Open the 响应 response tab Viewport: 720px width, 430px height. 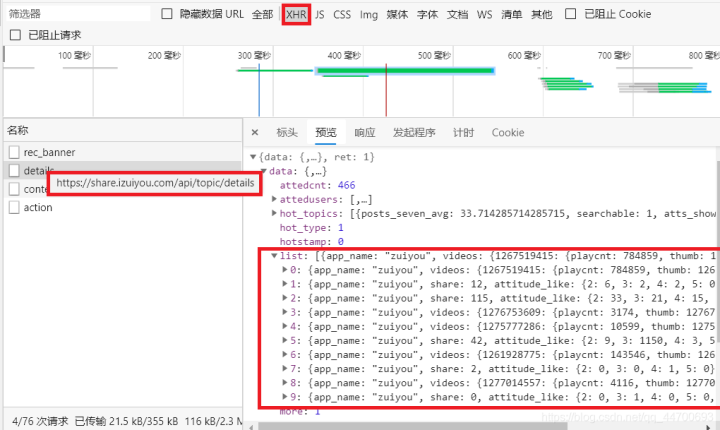tap(365, 133)
